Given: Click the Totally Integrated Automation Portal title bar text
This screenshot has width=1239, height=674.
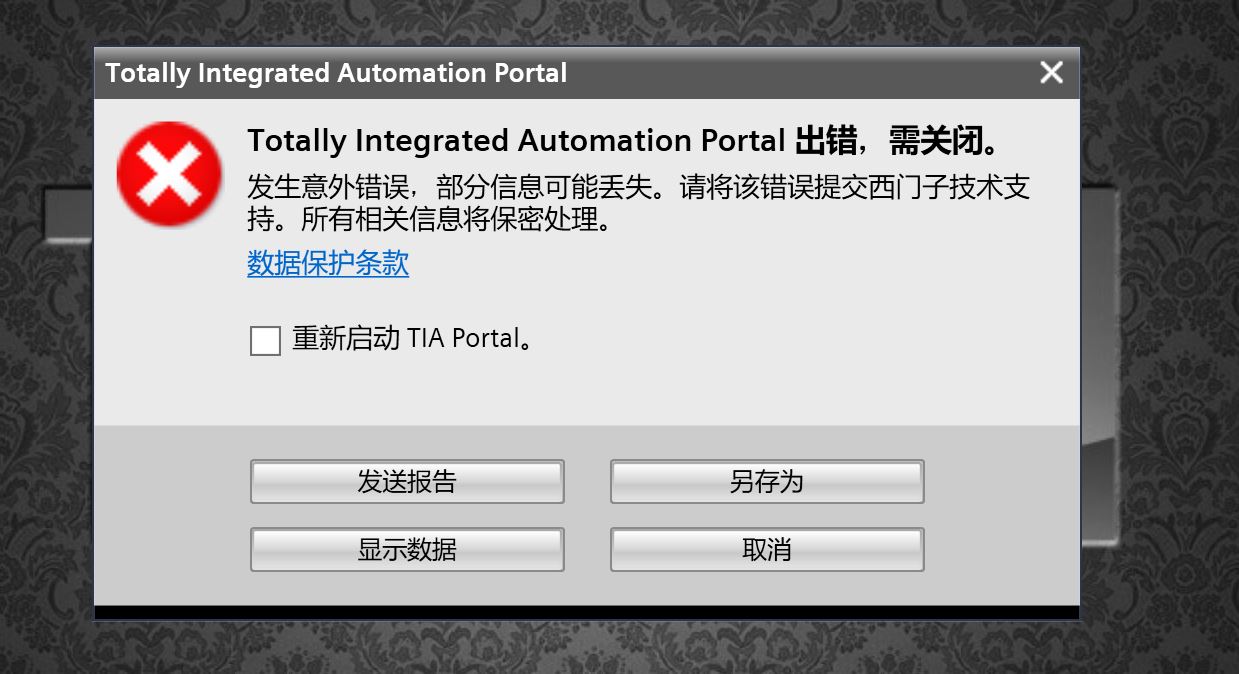Looking at the screenshot, I should (x=336, y=73).
